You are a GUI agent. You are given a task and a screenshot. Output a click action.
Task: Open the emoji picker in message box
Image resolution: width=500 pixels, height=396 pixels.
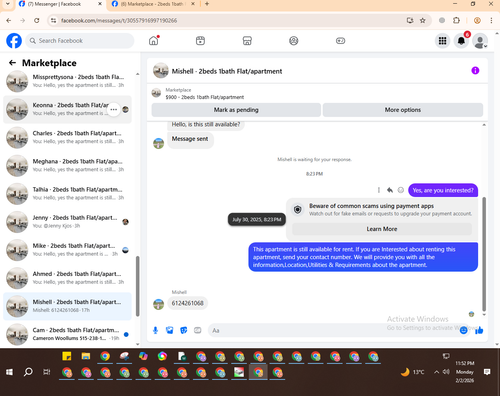[x=464, y=330]
